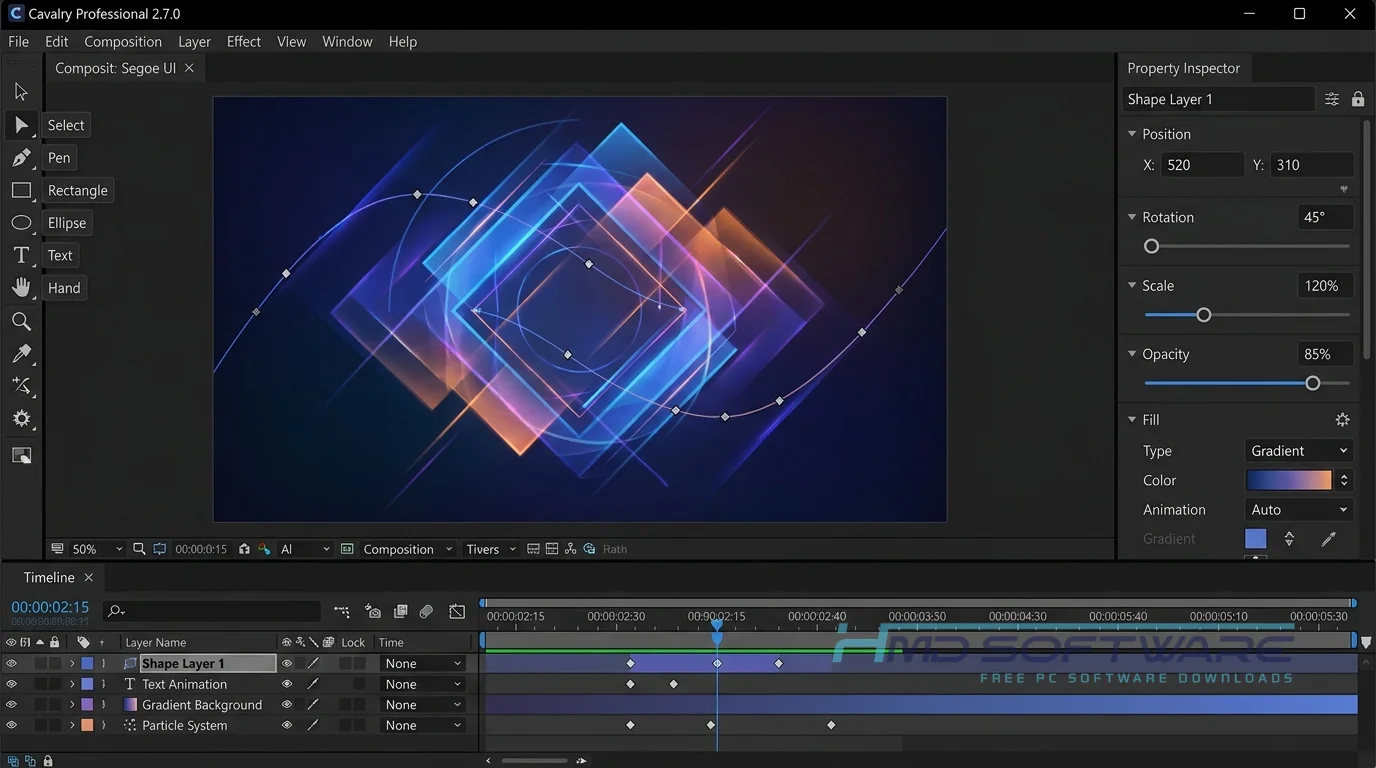Click the Particle System layer type icon

pos(130,725)
